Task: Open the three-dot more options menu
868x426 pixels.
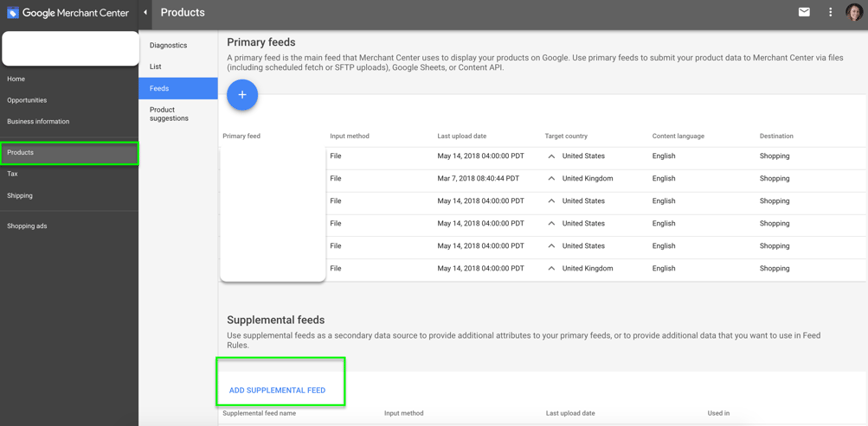Action: point(830,12)
